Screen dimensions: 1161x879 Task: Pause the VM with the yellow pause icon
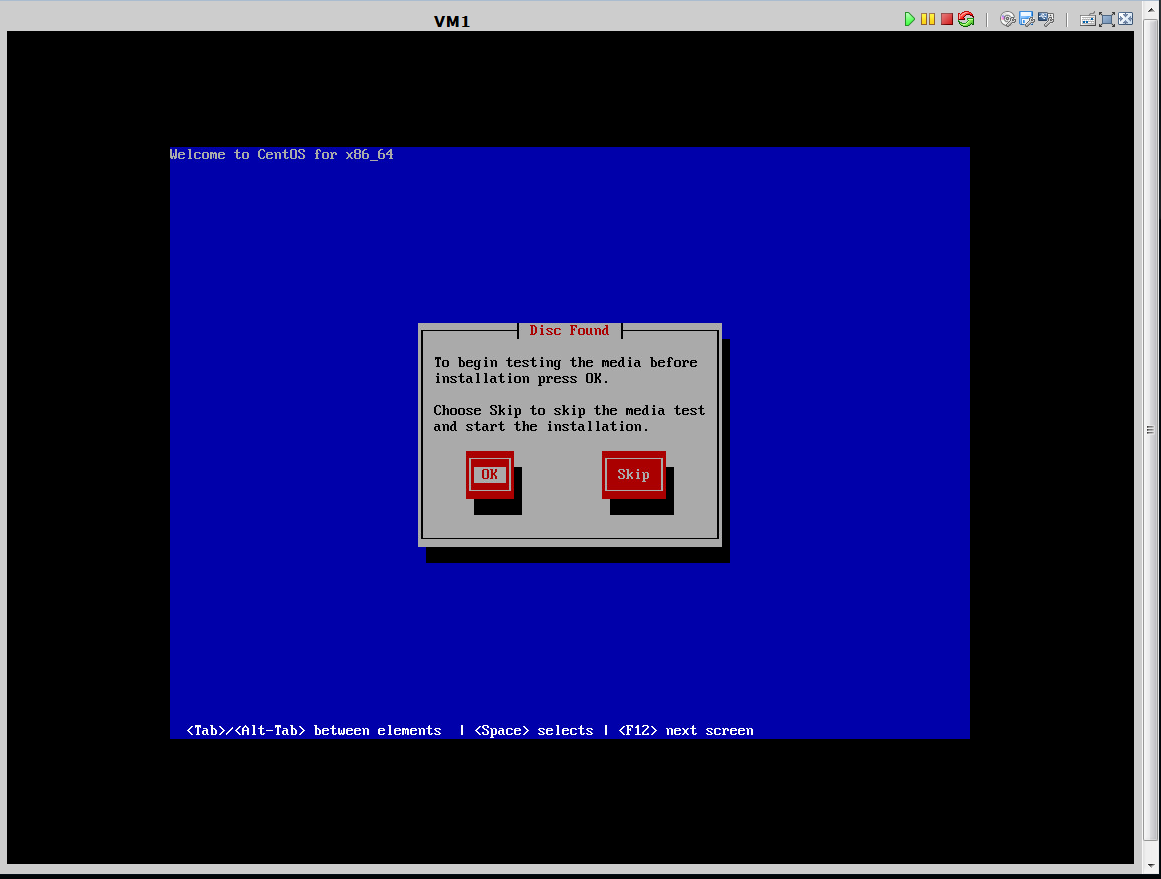[928, 19]
